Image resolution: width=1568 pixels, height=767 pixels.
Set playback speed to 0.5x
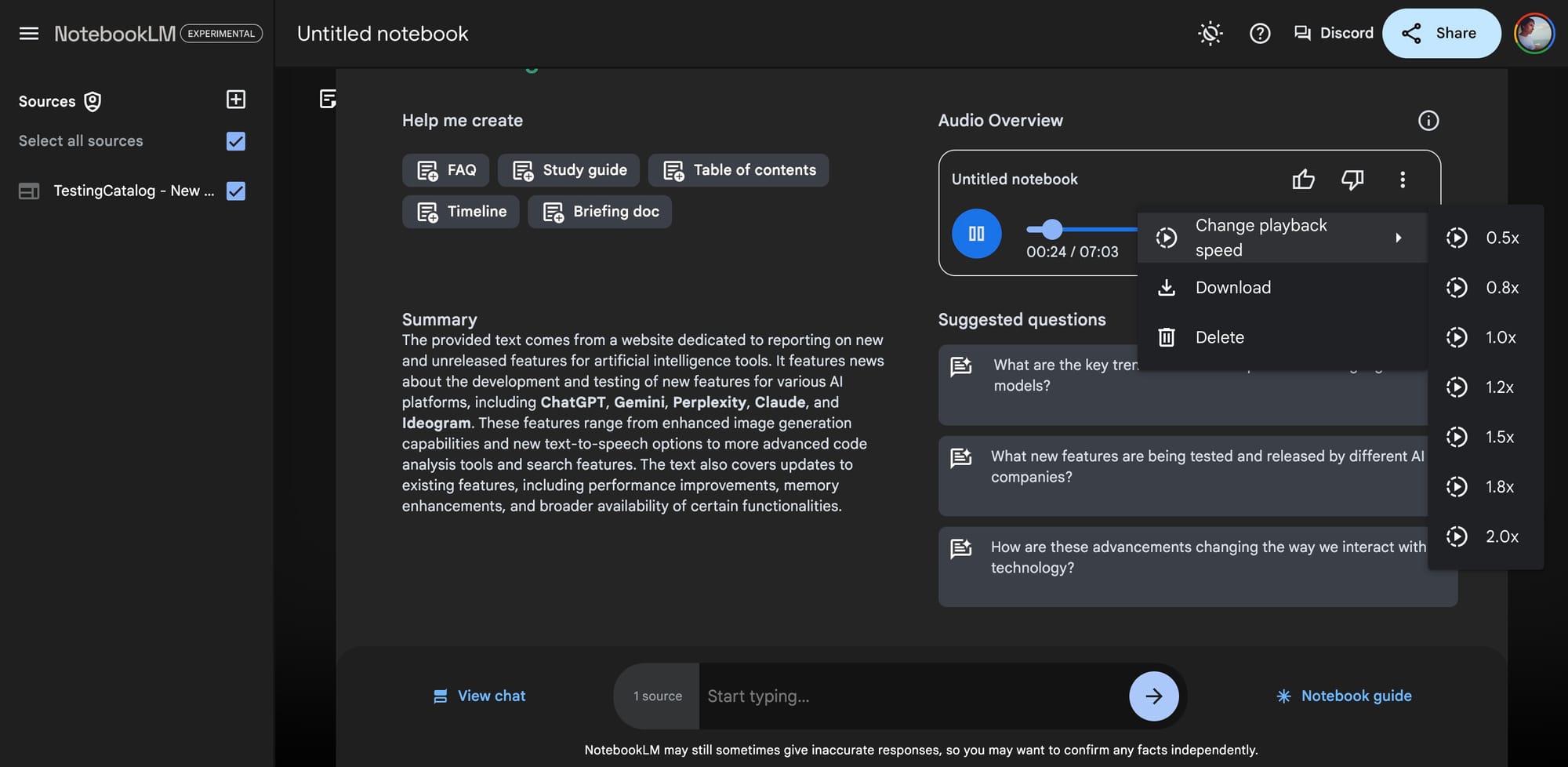[x=1486, y=238]
